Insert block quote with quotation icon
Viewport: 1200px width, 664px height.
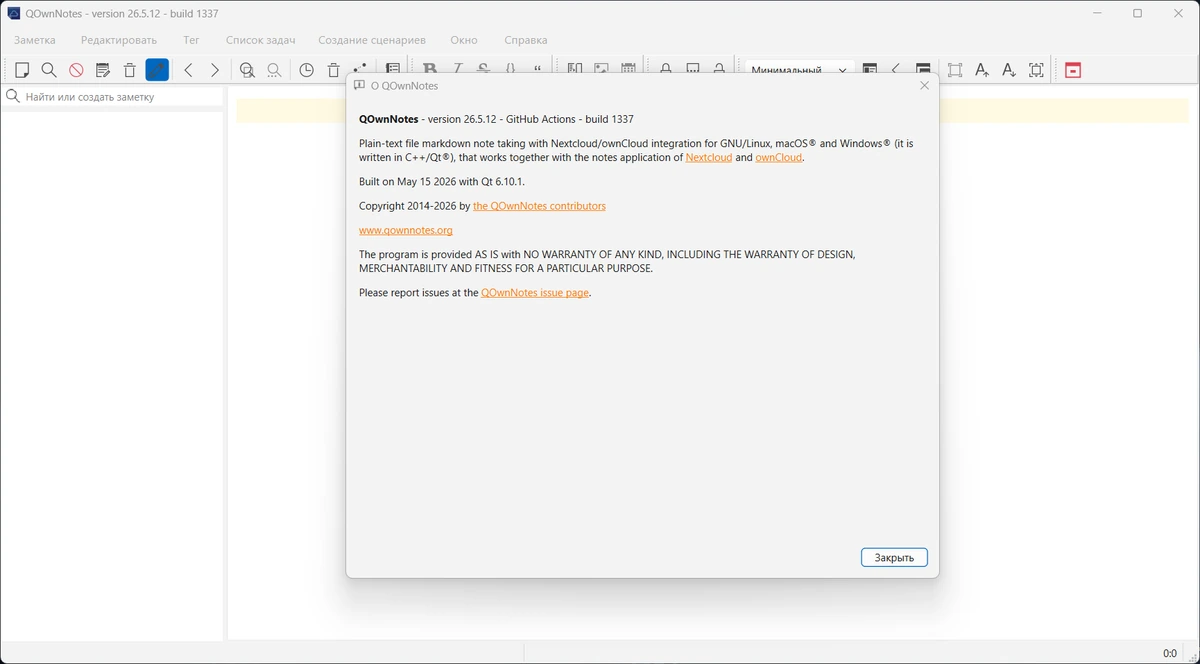(x=538, y=70)
